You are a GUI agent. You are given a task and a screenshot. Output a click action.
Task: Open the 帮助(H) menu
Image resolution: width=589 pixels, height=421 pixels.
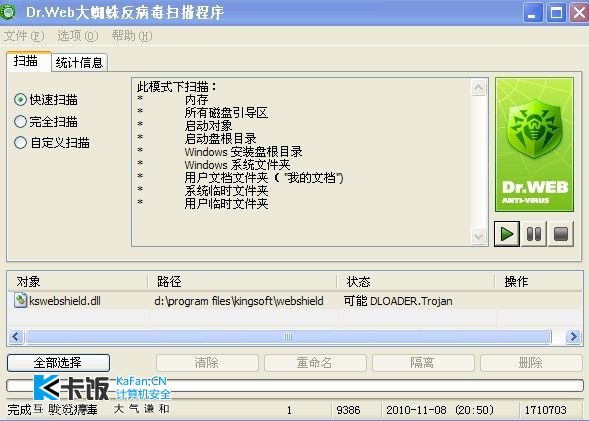pos(132,36)
